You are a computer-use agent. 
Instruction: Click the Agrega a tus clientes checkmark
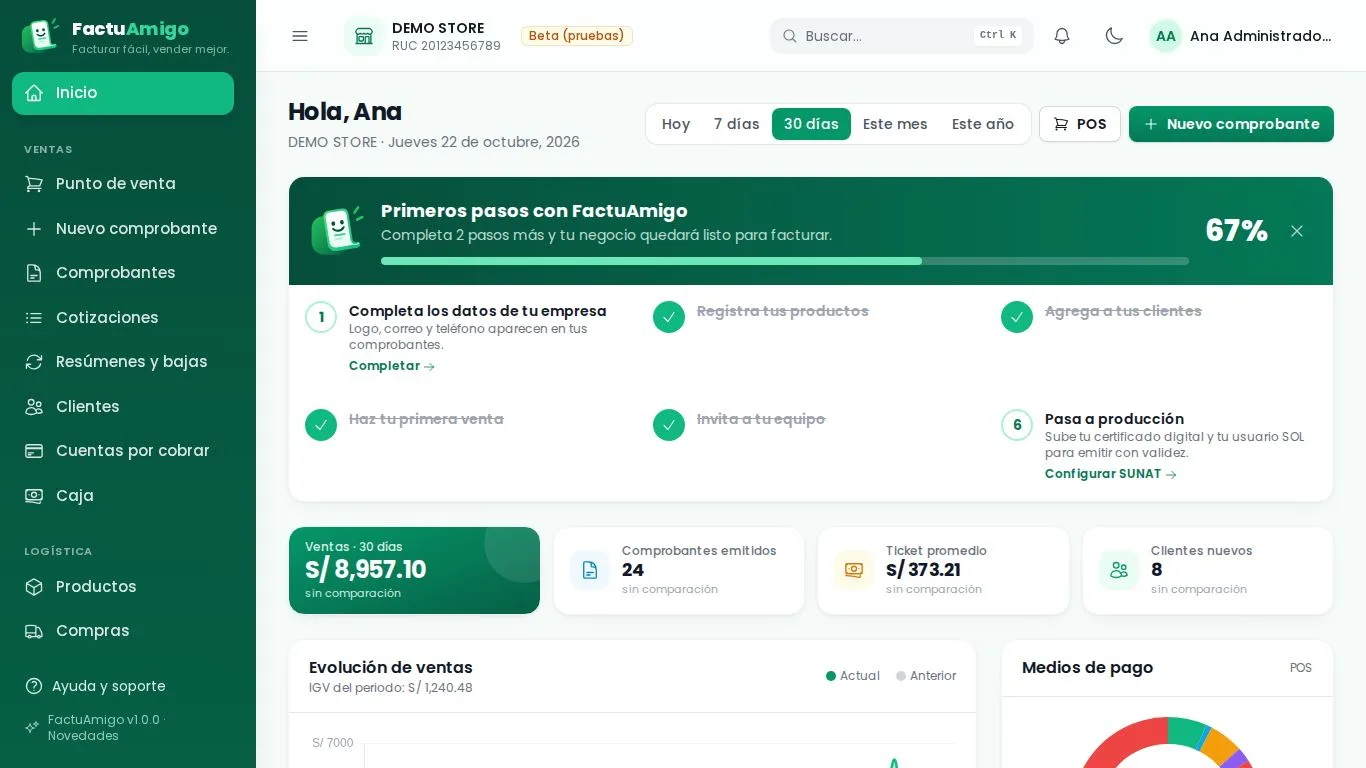[1017, 317]
